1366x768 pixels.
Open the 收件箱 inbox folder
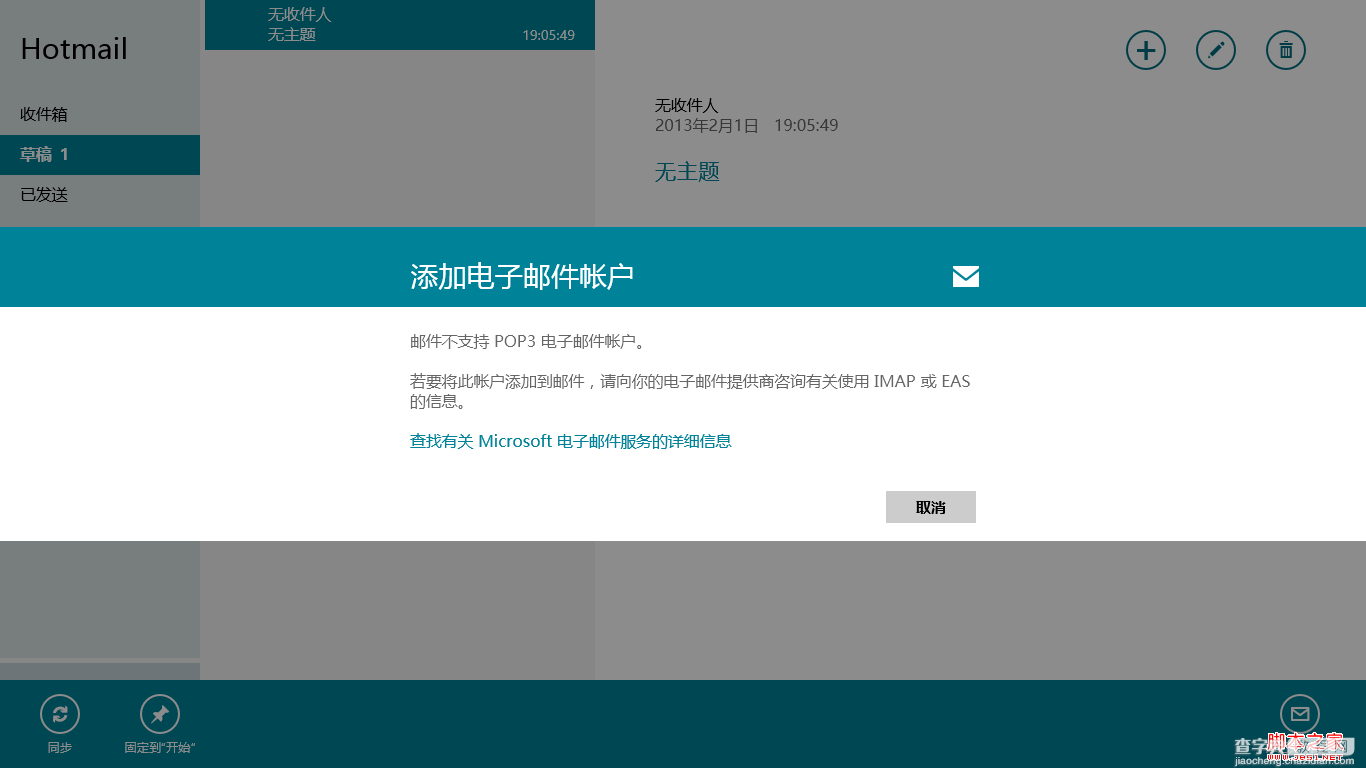[100, 114]
